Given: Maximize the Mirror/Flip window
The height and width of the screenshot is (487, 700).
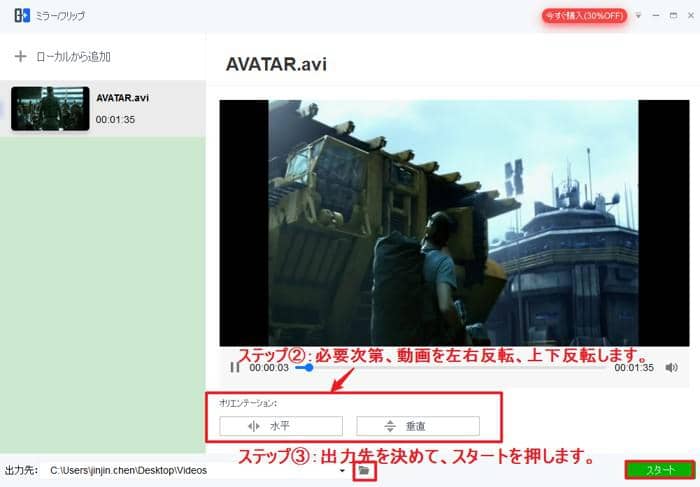Looking at the screenshot, I should tap(673, 16).
